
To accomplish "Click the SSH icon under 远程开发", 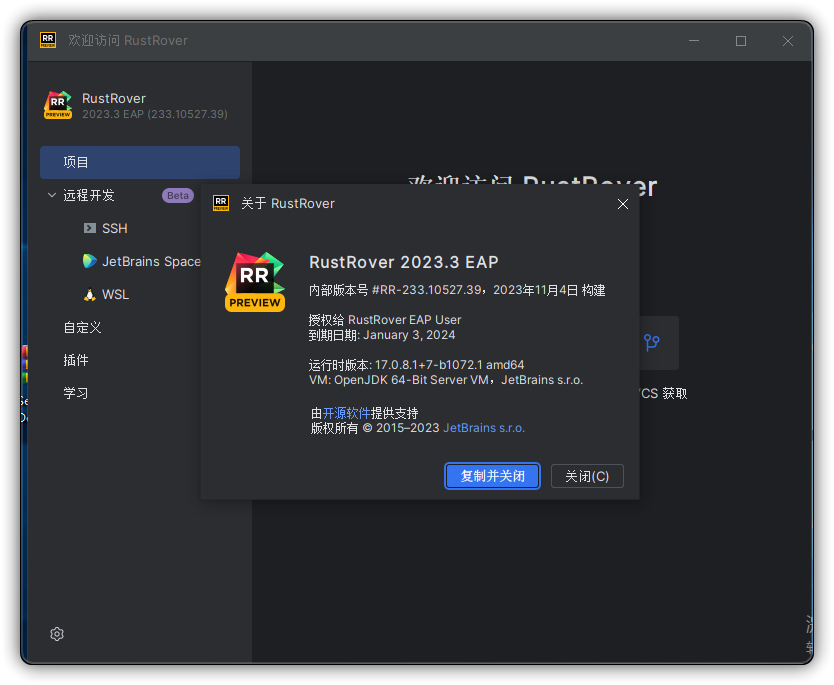I will click(91, 228).
